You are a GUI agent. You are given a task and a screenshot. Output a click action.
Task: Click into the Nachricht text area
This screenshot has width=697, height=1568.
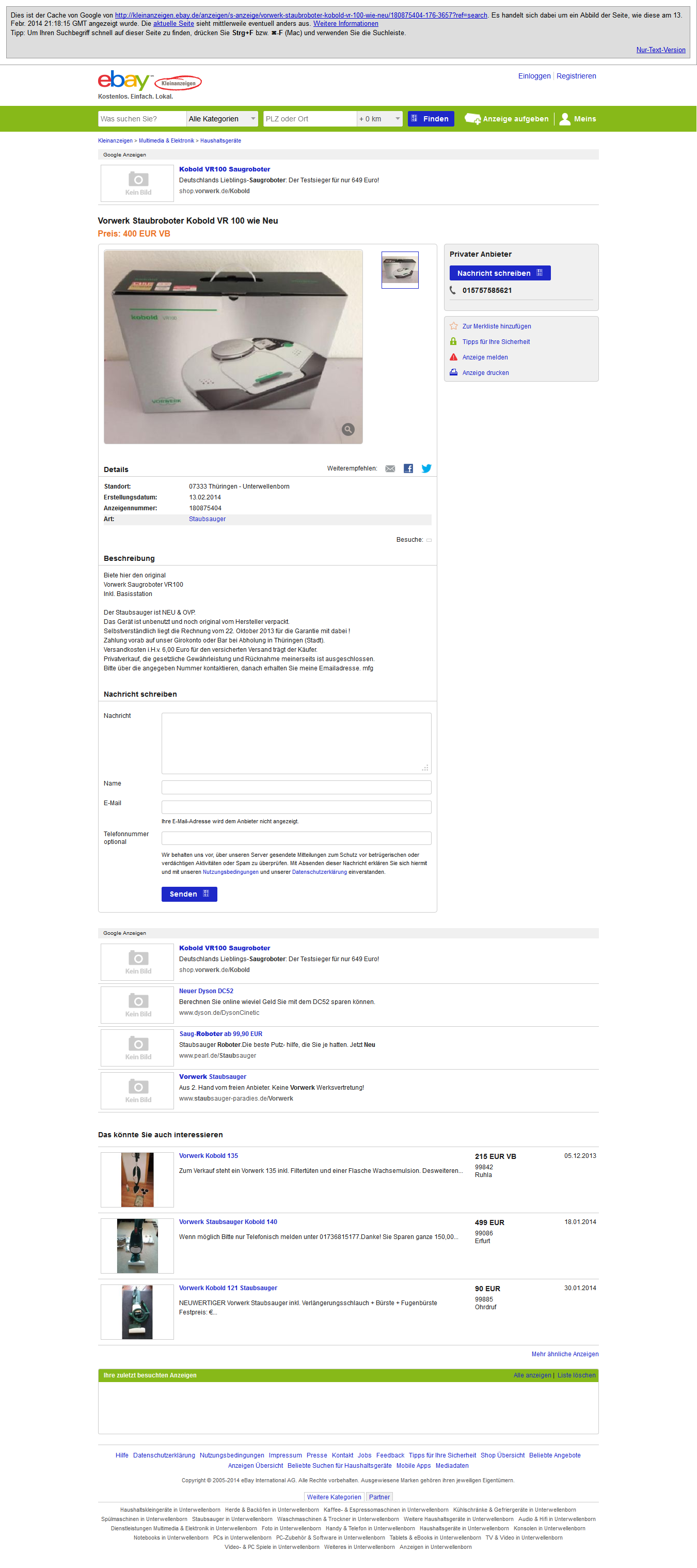click(x=296, y=743)
